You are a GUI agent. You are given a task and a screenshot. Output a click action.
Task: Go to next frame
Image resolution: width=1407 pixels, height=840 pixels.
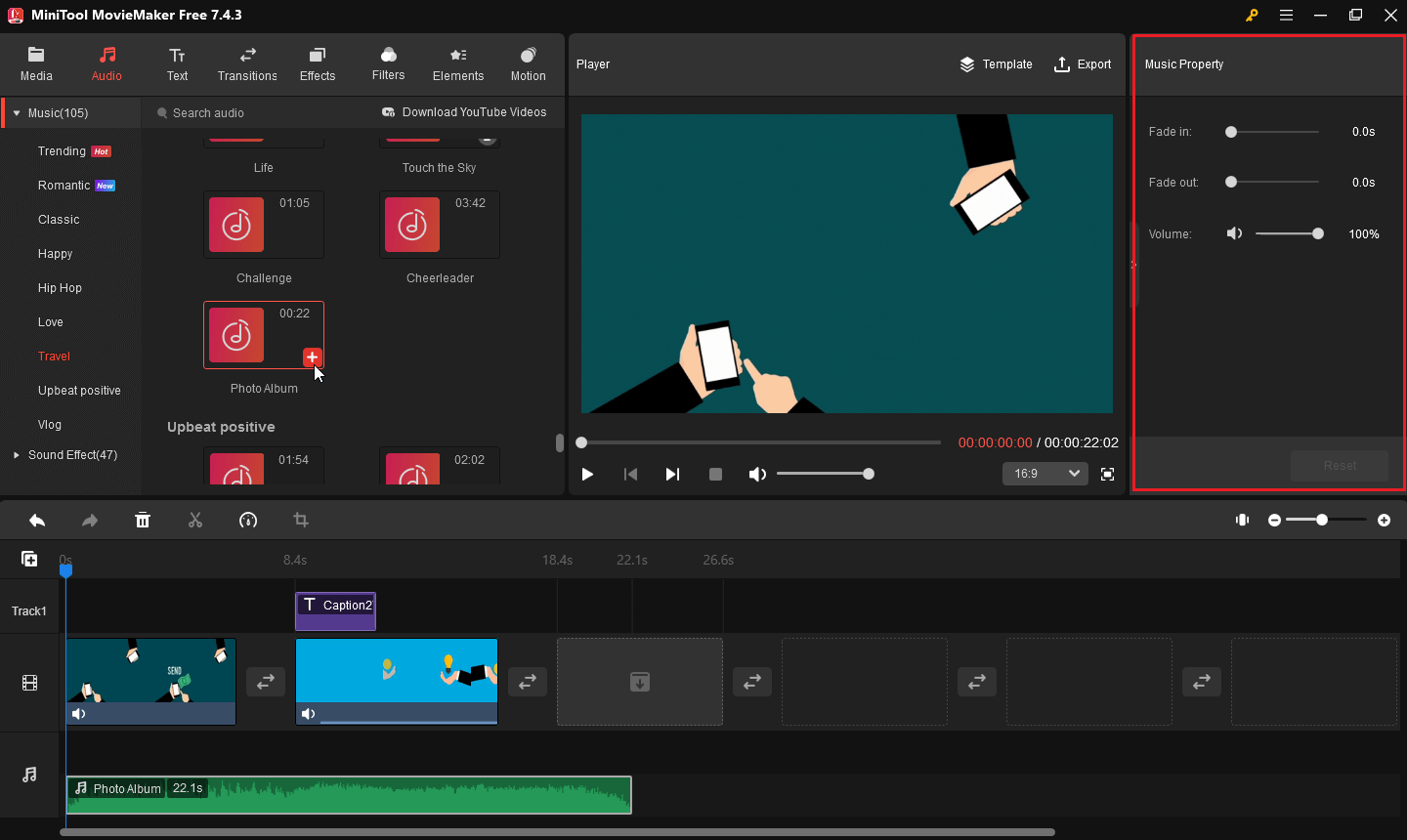672,474
